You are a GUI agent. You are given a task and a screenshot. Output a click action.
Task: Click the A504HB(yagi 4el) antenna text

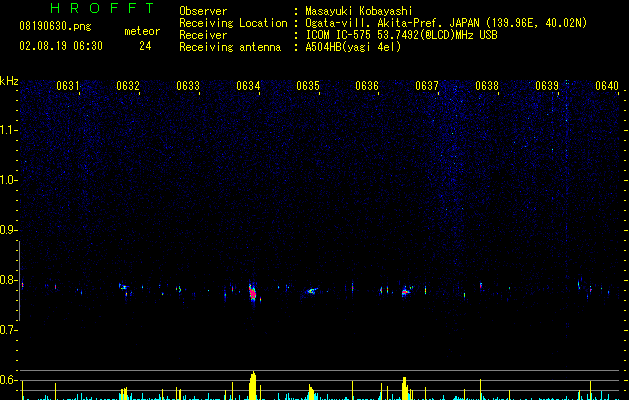click(x=353, y=47)
